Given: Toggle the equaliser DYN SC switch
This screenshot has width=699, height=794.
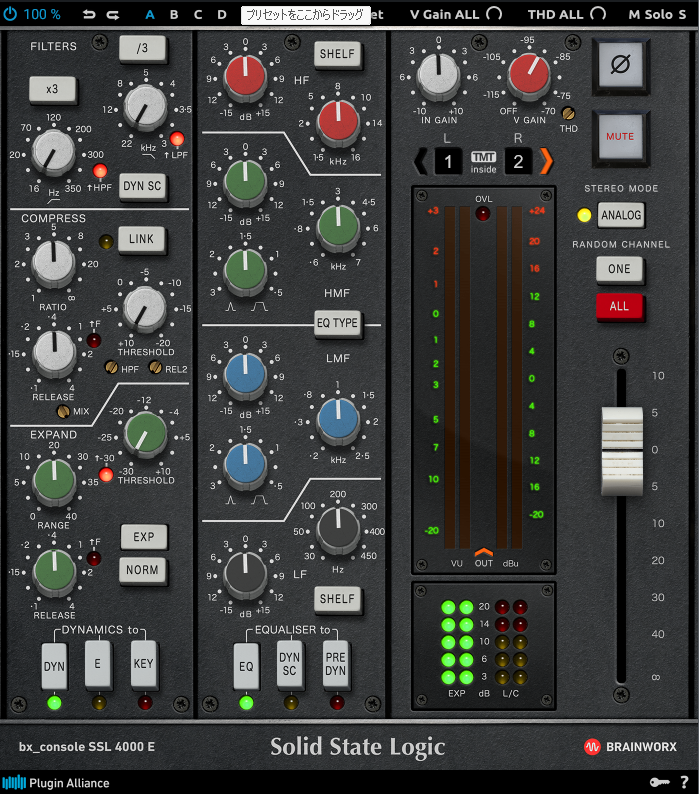Looking at the screenshot, I should tap(290, 663).
